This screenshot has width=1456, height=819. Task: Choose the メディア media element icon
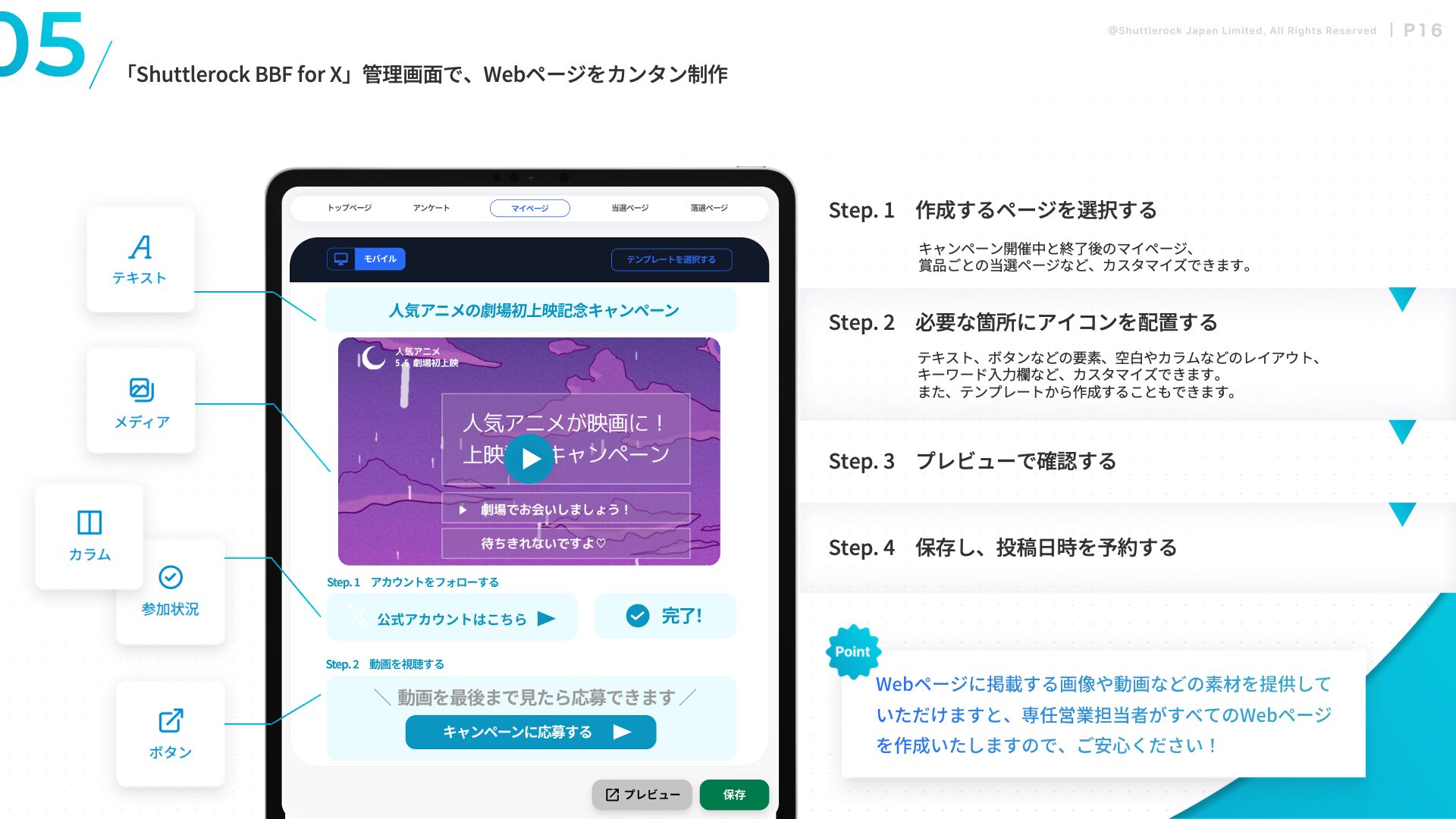pos(141,390)
